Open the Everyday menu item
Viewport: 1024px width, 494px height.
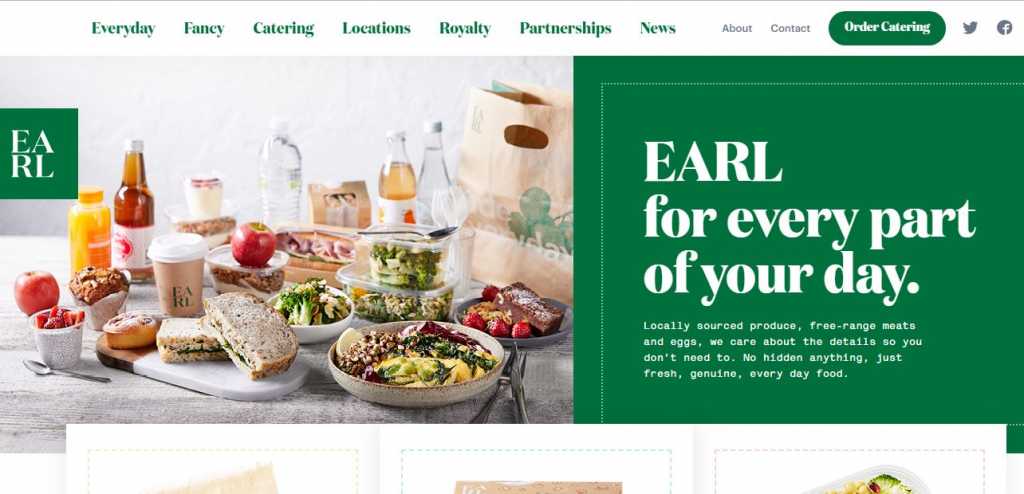click(x=123, y=28)
